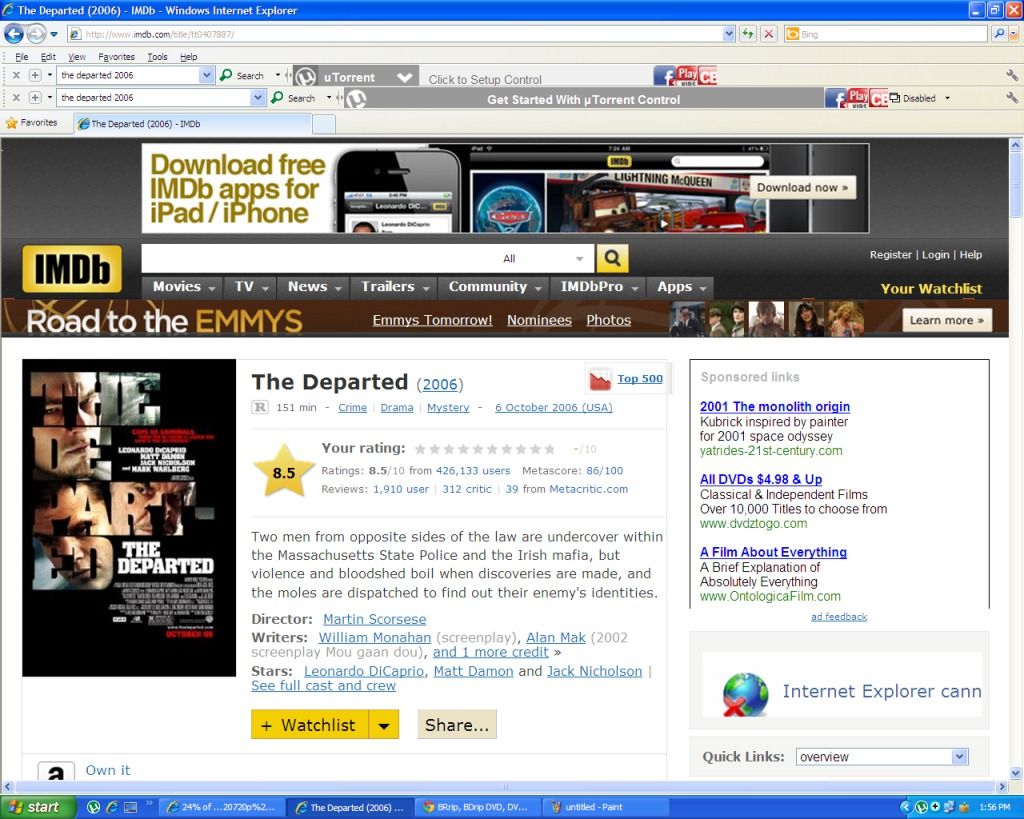This screenshot has height=819, width=1024.
Task: Click the Leonardo DiCaprio link
Action: point(364,671)
